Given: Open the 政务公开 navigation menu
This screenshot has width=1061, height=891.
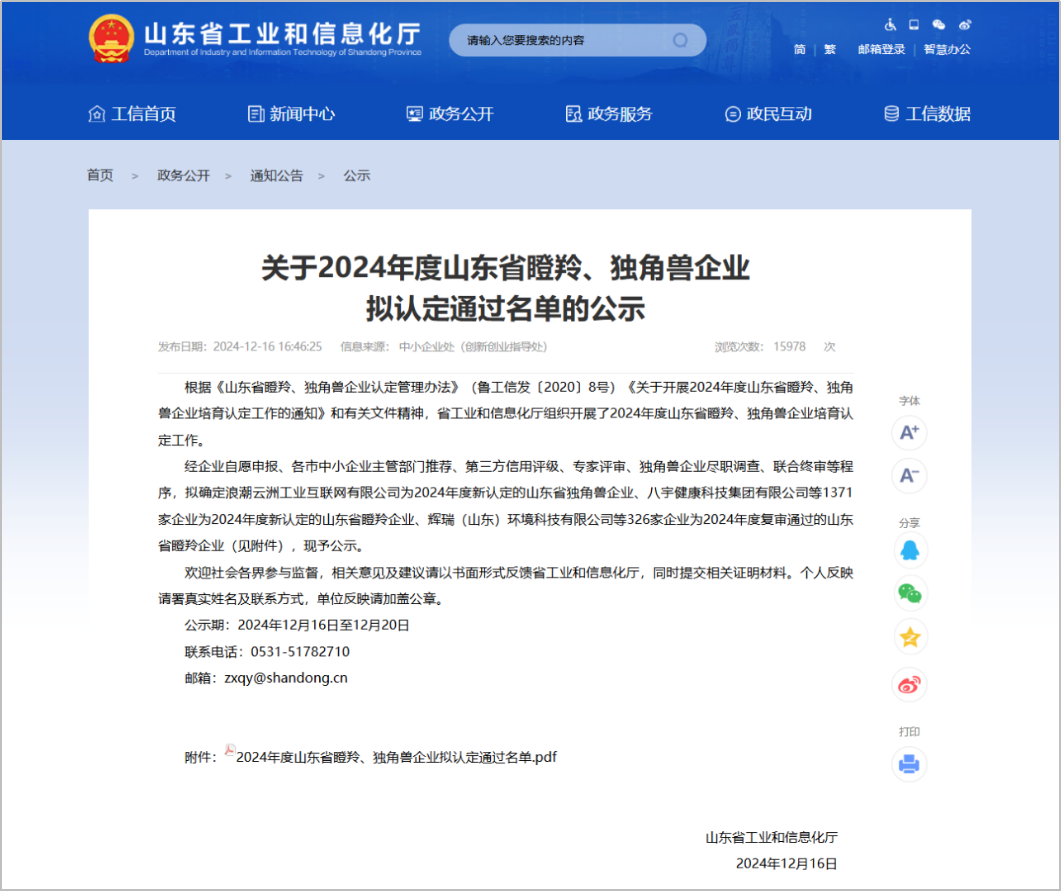Looking at the screenshot, I should [450, 114].
